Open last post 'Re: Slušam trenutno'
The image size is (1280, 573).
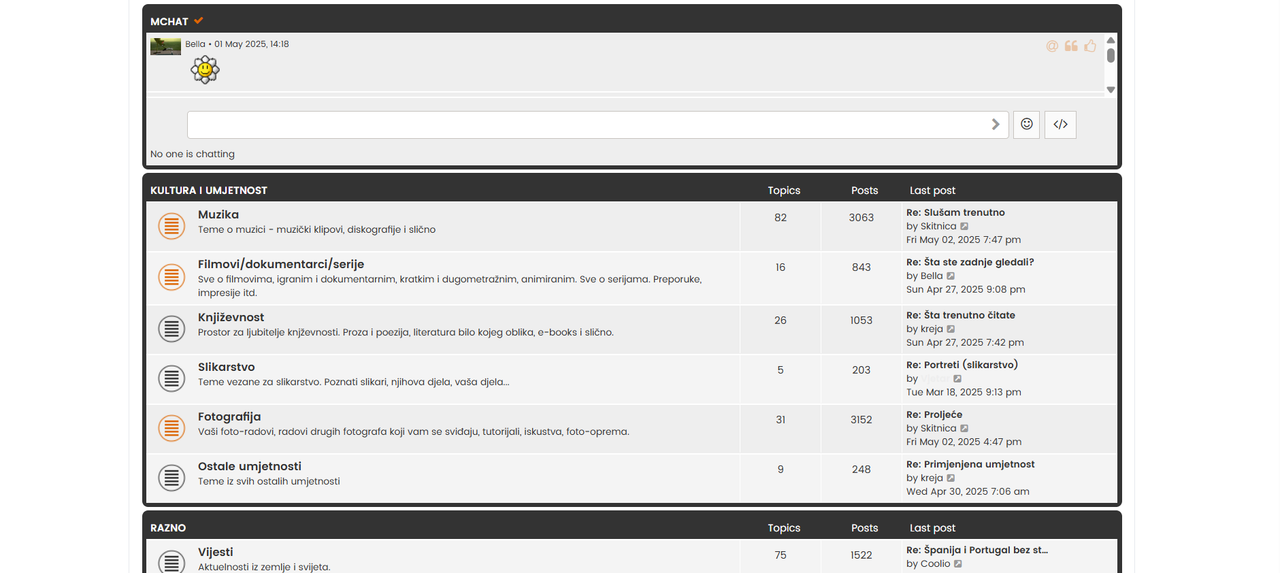956,212
